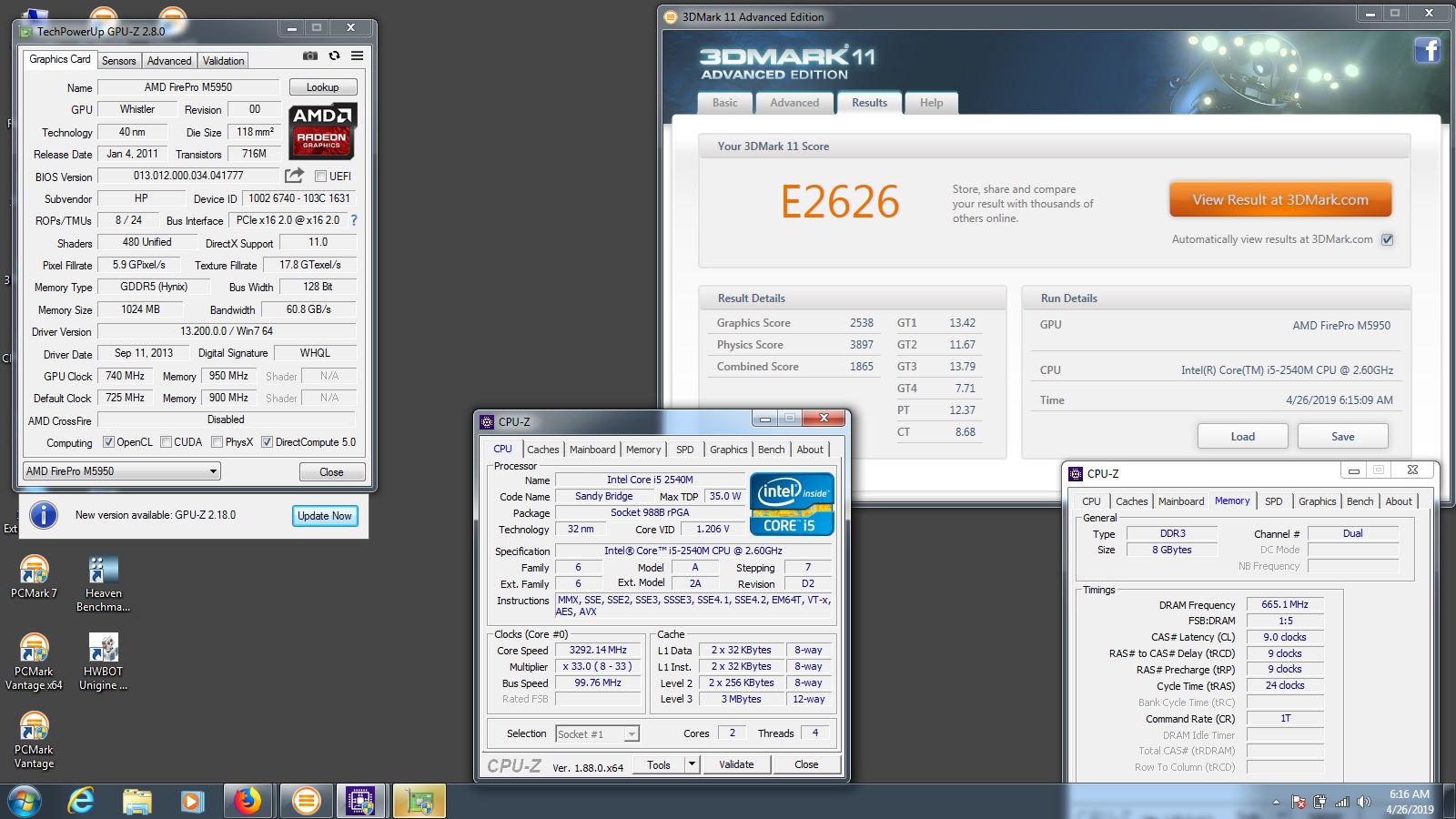Open the GPU-Z hamburger menu

coord(357,56)
